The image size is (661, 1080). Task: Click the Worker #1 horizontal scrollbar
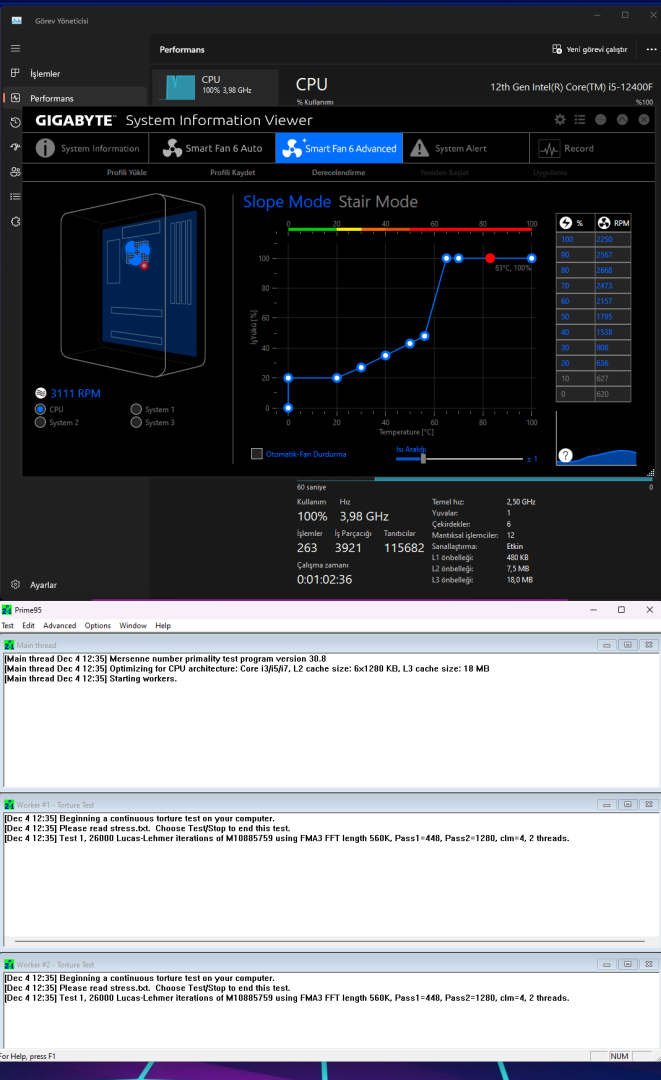click(330, 941)
